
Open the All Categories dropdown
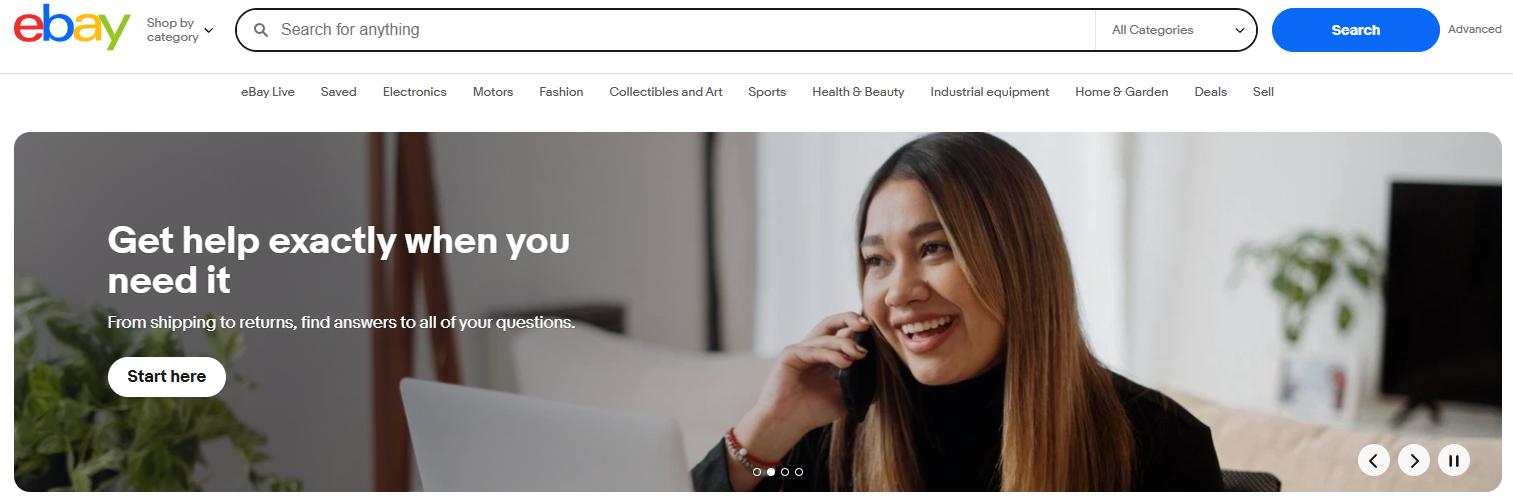click(1177, 30)
